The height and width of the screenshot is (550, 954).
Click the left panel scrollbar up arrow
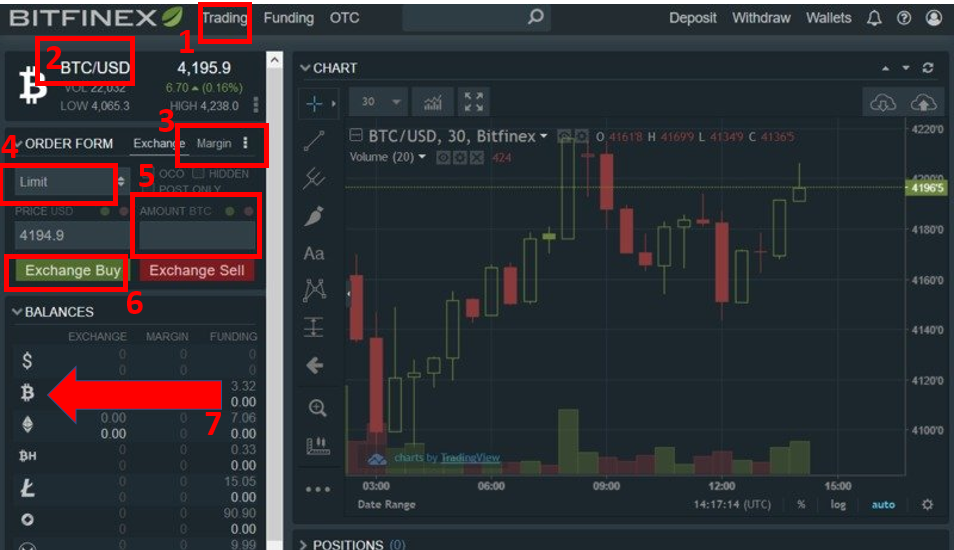(274, 60)
